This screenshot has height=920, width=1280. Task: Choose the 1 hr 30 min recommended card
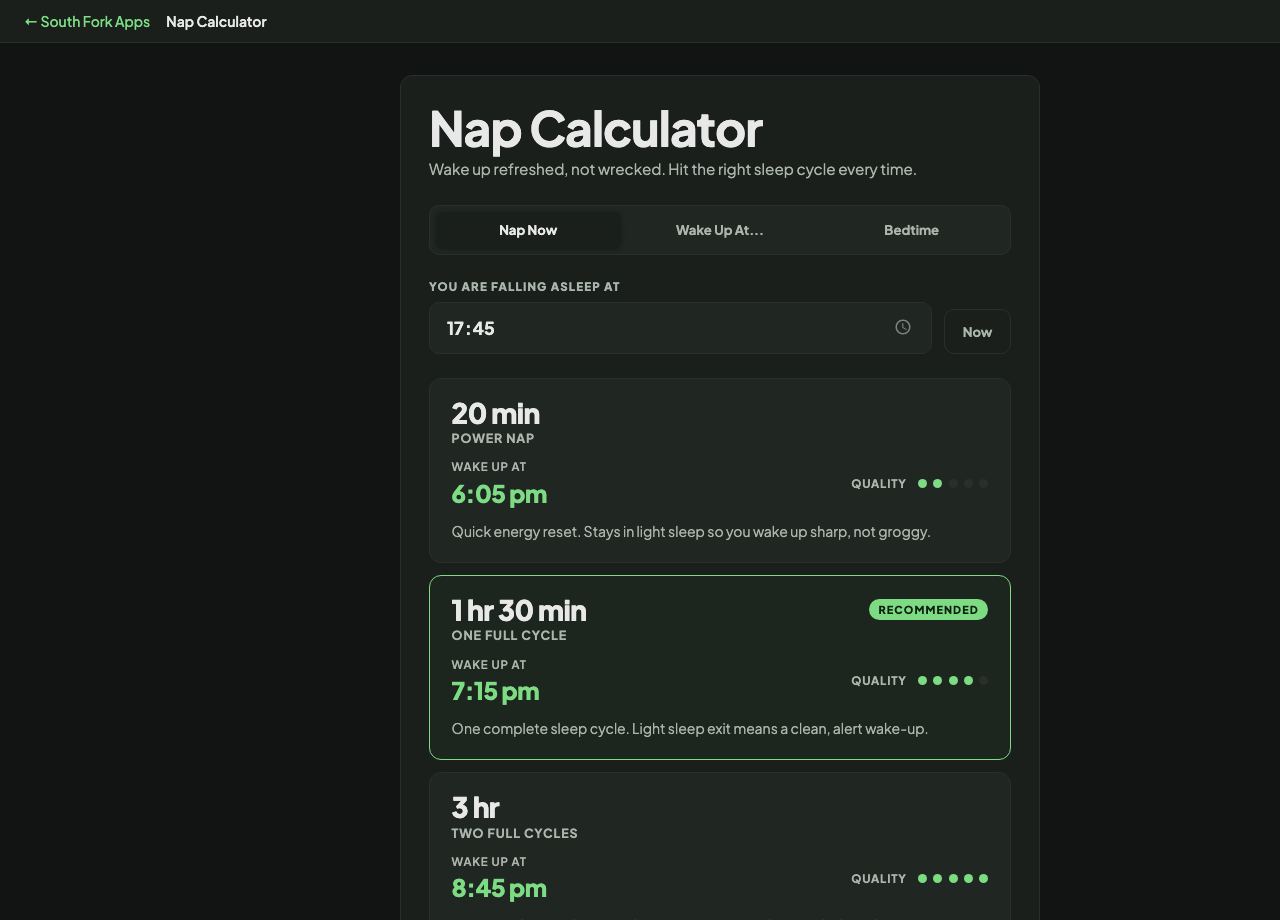pos(720,667)
